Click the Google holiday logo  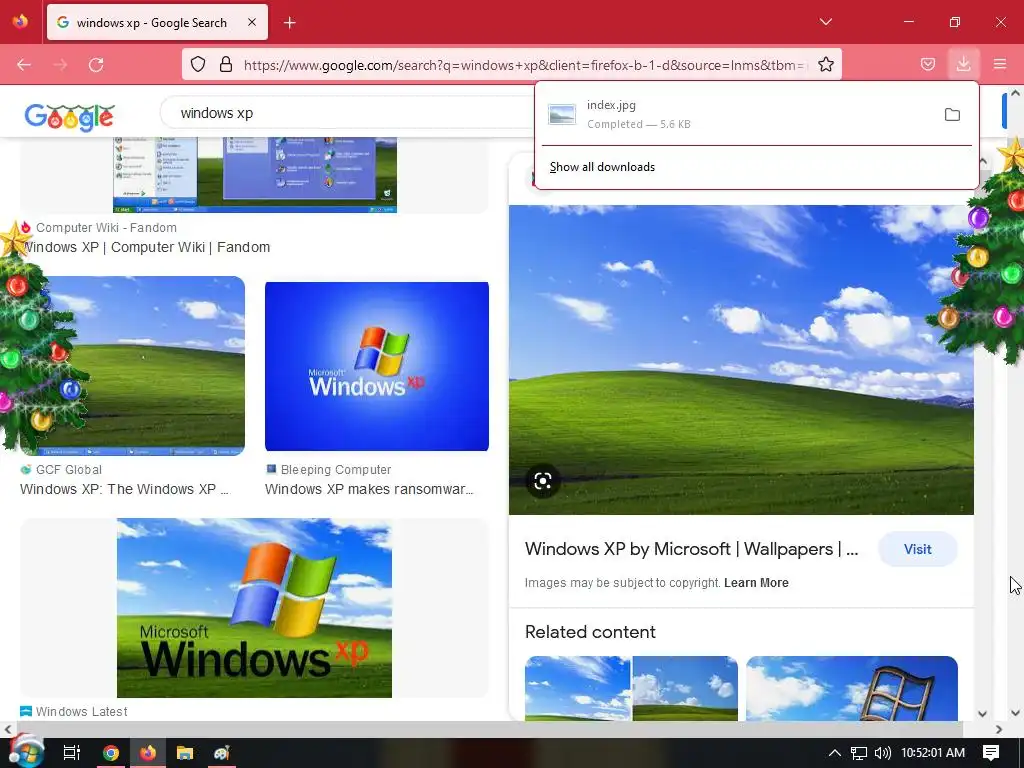[x=70, y=116]
